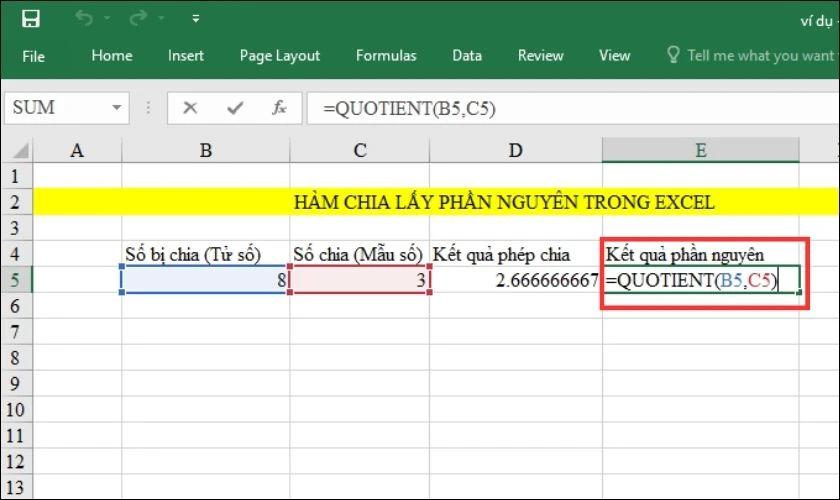Click the formula bar with =QUOTIENT(B5,C5)
The width and height of the screenshot is (840, 500).
click(x=573, y=108)
